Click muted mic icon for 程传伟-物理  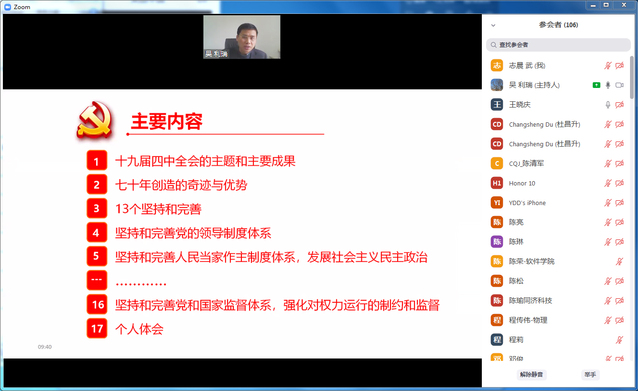607,320
